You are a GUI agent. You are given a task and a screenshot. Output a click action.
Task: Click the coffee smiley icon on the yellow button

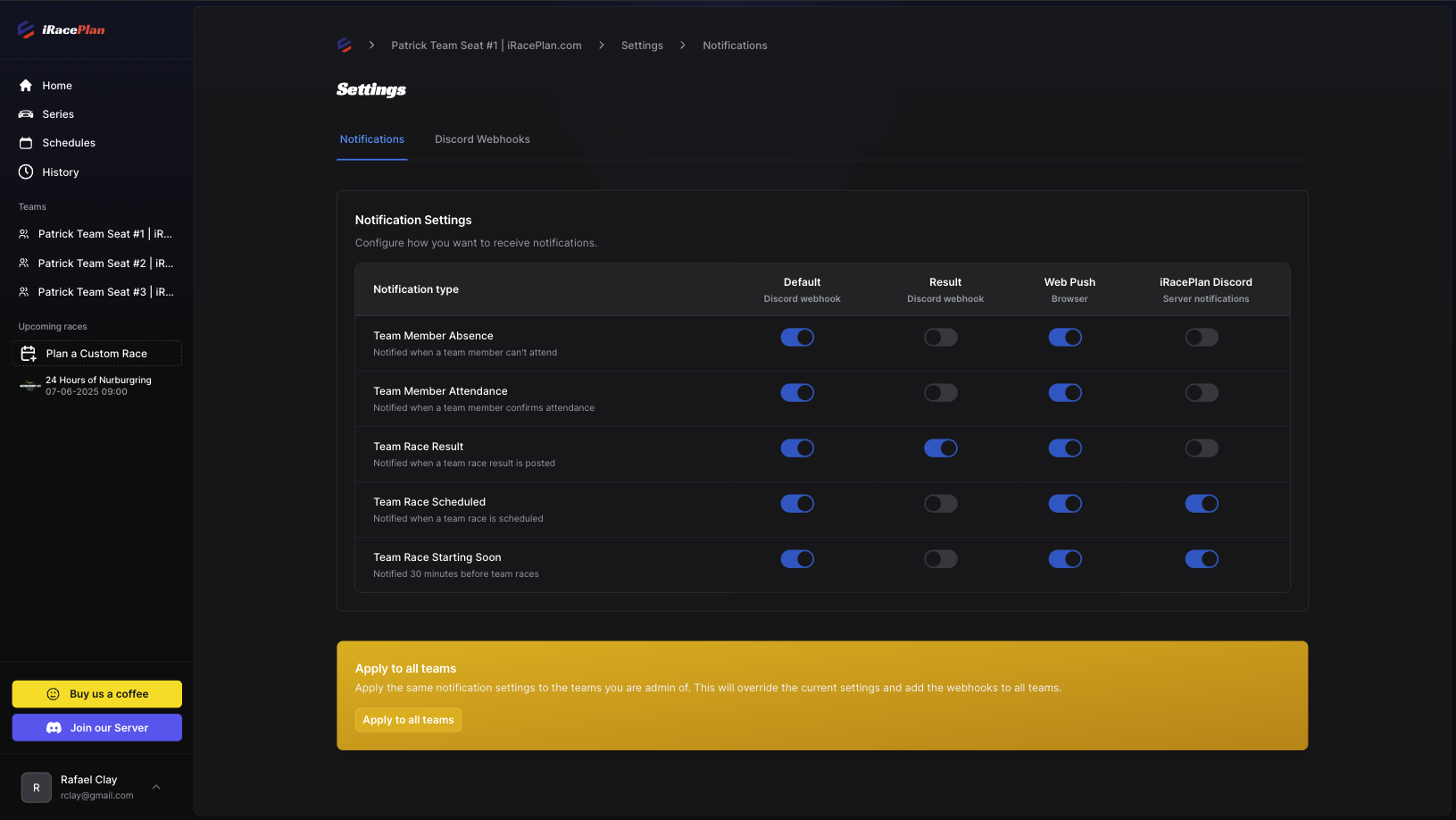[x=53, y=694]
